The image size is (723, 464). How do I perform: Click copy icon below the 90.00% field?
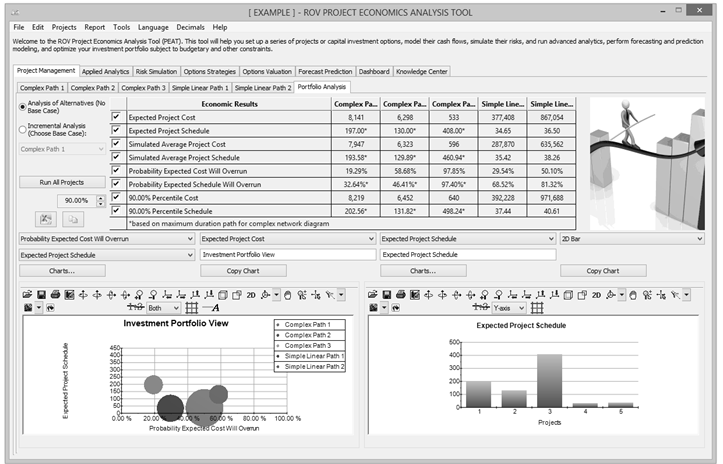pos(73,220)
